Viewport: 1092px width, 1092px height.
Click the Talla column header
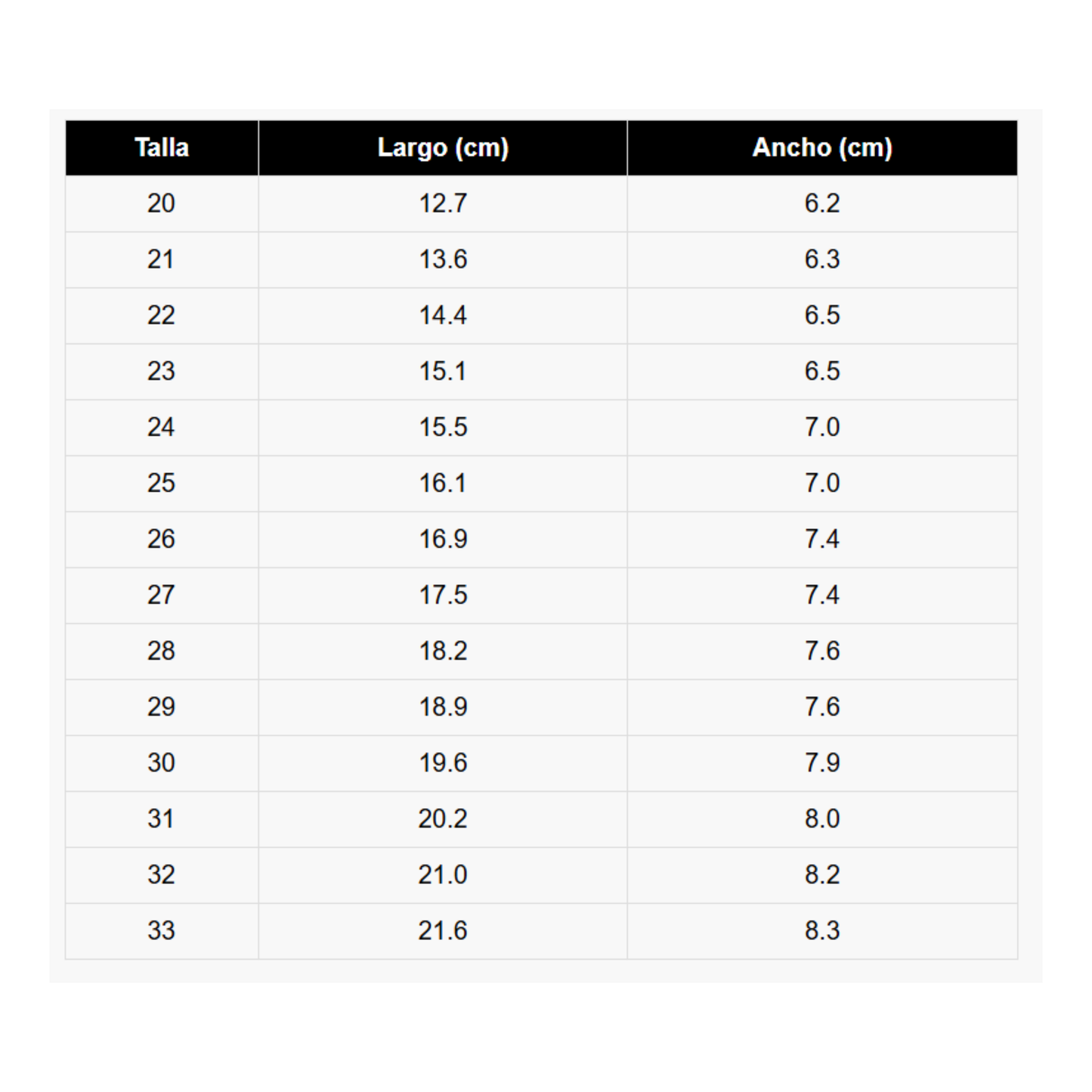(x=162, y=148)
